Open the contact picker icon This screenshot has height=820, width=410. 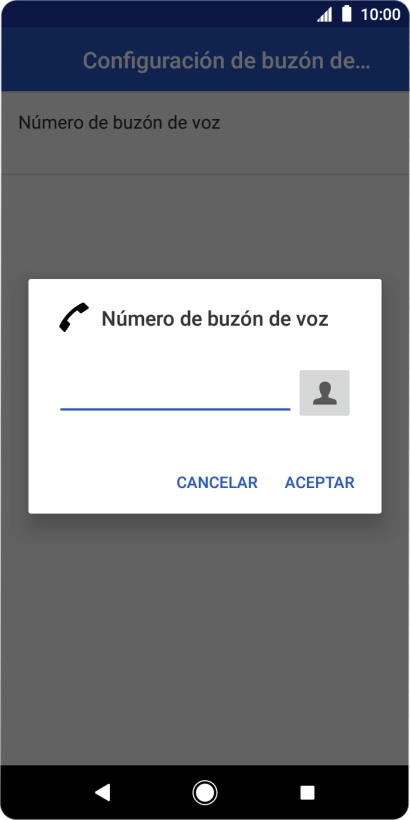(324, 393)
